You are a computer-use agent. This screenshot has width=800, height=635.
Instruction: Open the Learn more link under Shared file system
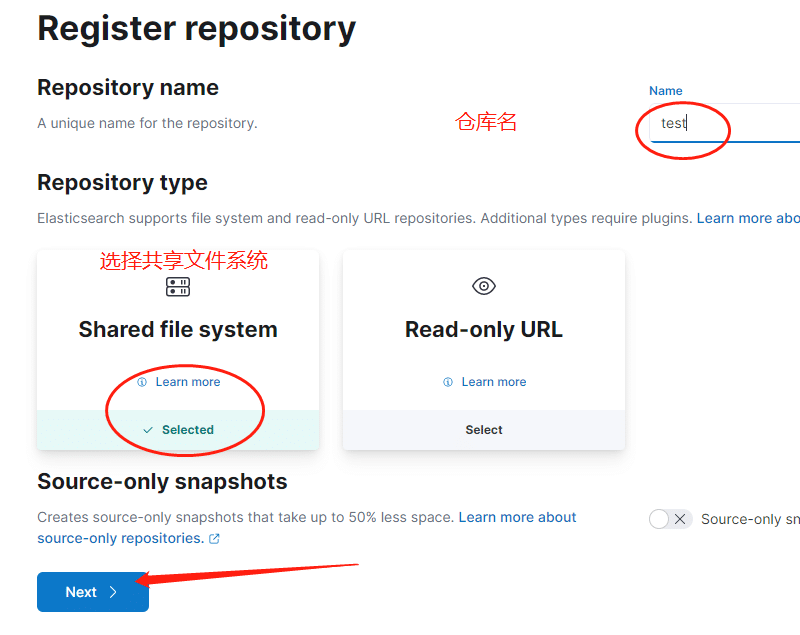(188, 381)
